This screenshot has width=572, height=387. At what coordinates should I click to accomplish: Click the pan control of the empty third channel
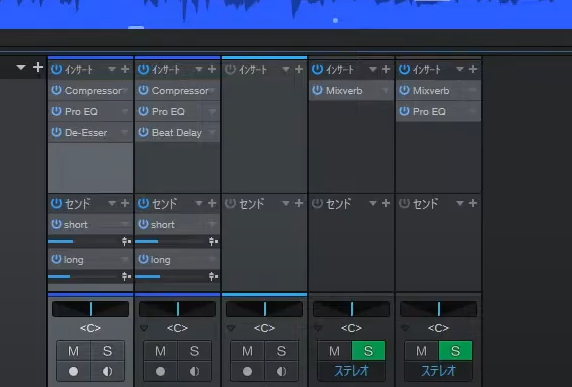[264, 309]
